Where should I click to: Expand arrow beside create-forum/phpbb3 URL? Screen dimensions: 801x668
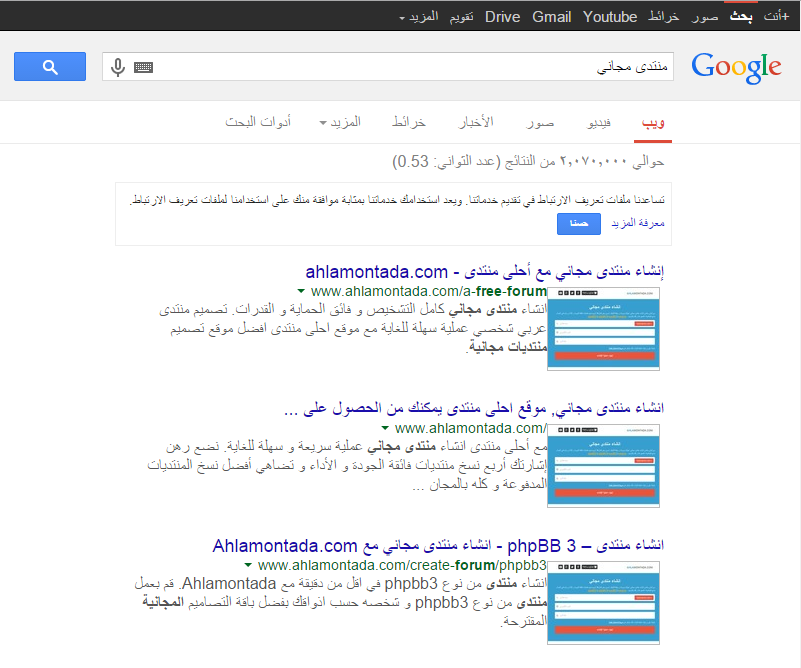pos(248,565)
